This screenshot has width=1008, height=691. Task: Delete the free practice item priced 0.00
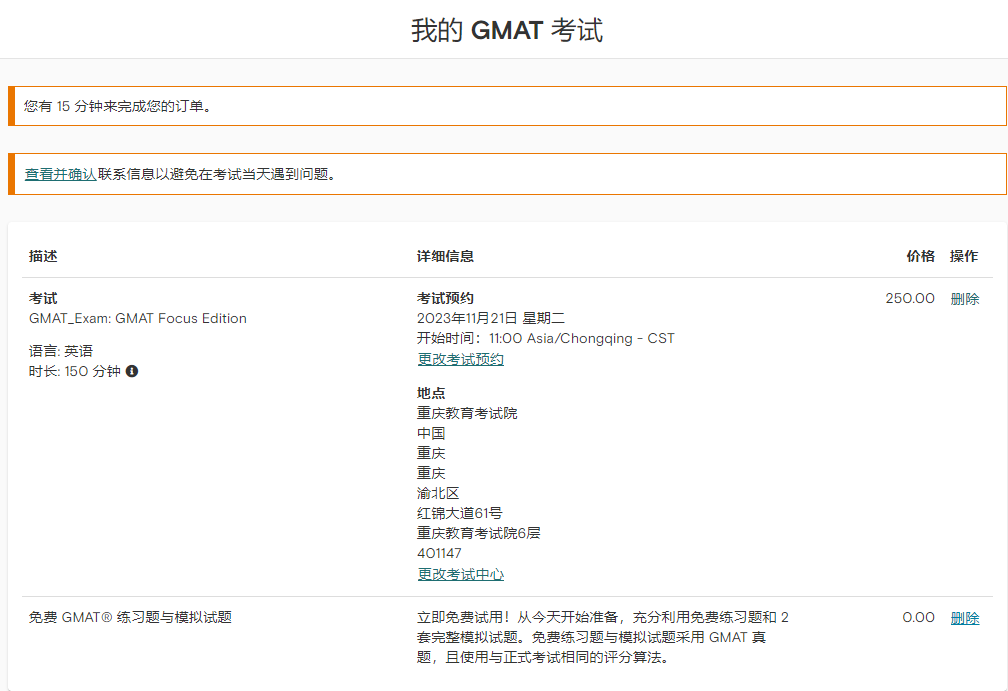pyautogui.click(x=964, y=618)
